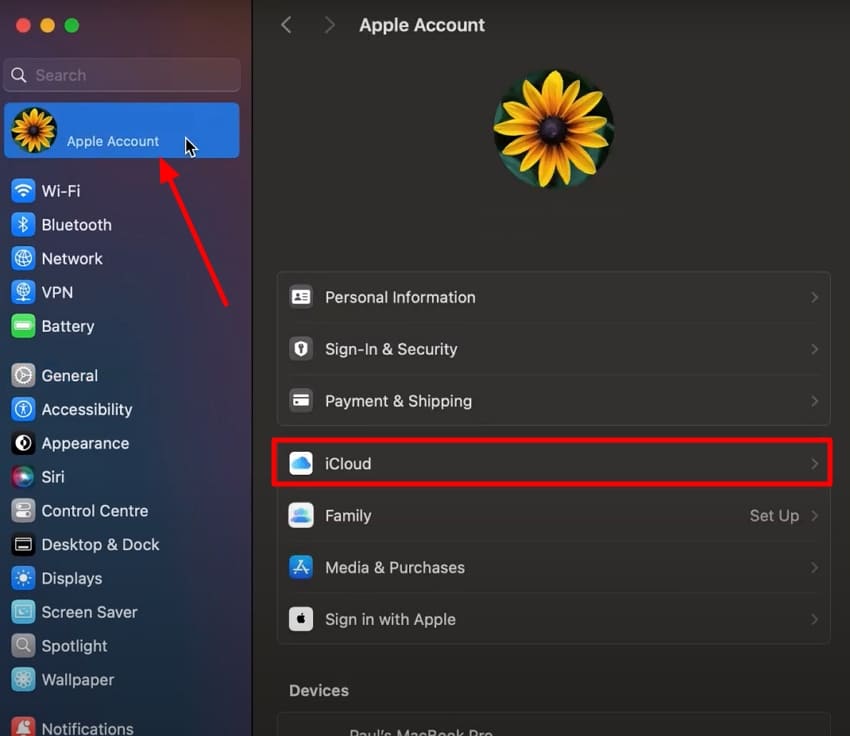Click the Displays sun icon
The height and width of the screenshot is (736, 850).
pyautogui.click(x=23, y=578)
